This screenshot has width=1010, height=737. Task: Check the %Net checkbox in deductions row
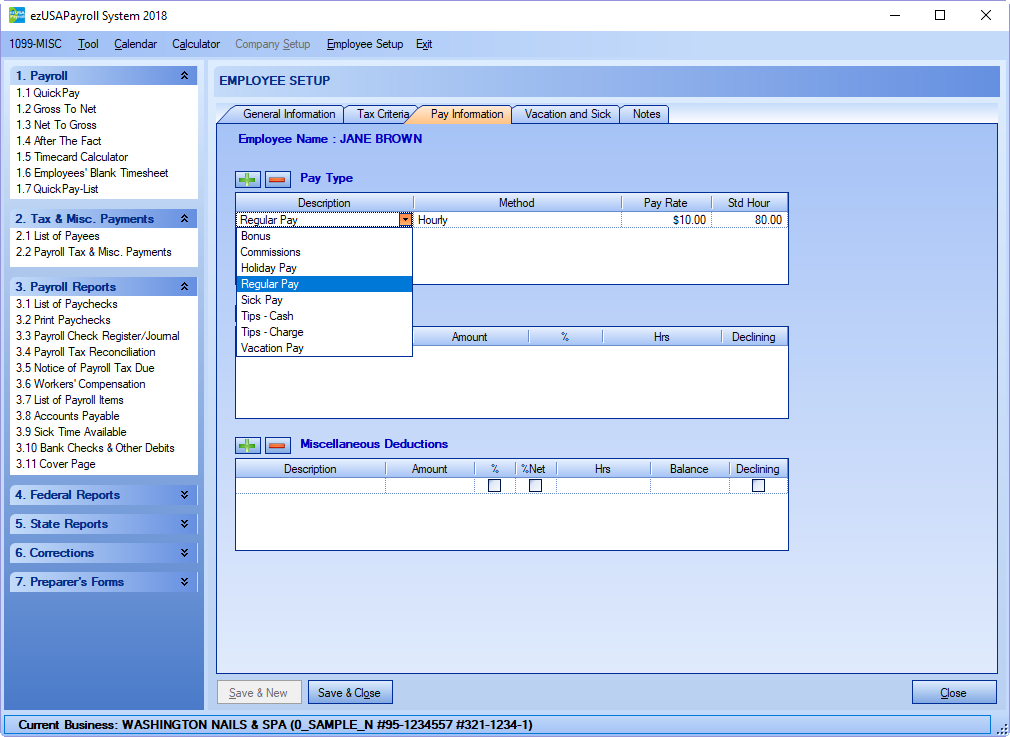(535, 486)
